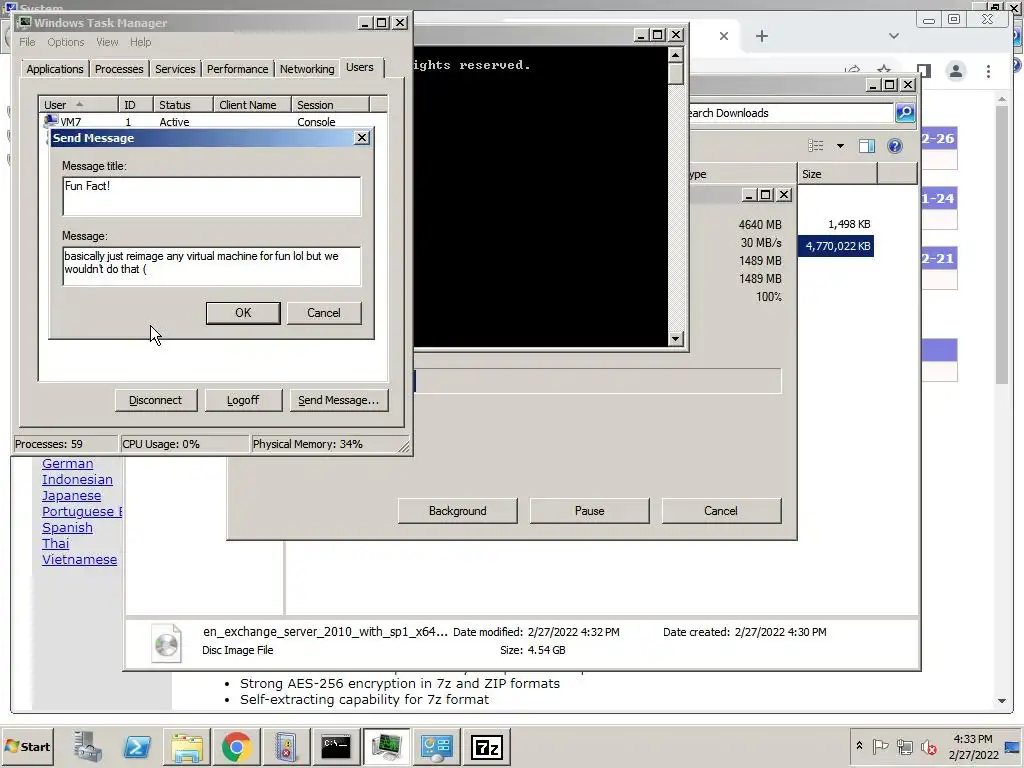Sort by the Size column header
Image resolution: width=1024 pixels, height=768 pixels.
pos(837,174)
